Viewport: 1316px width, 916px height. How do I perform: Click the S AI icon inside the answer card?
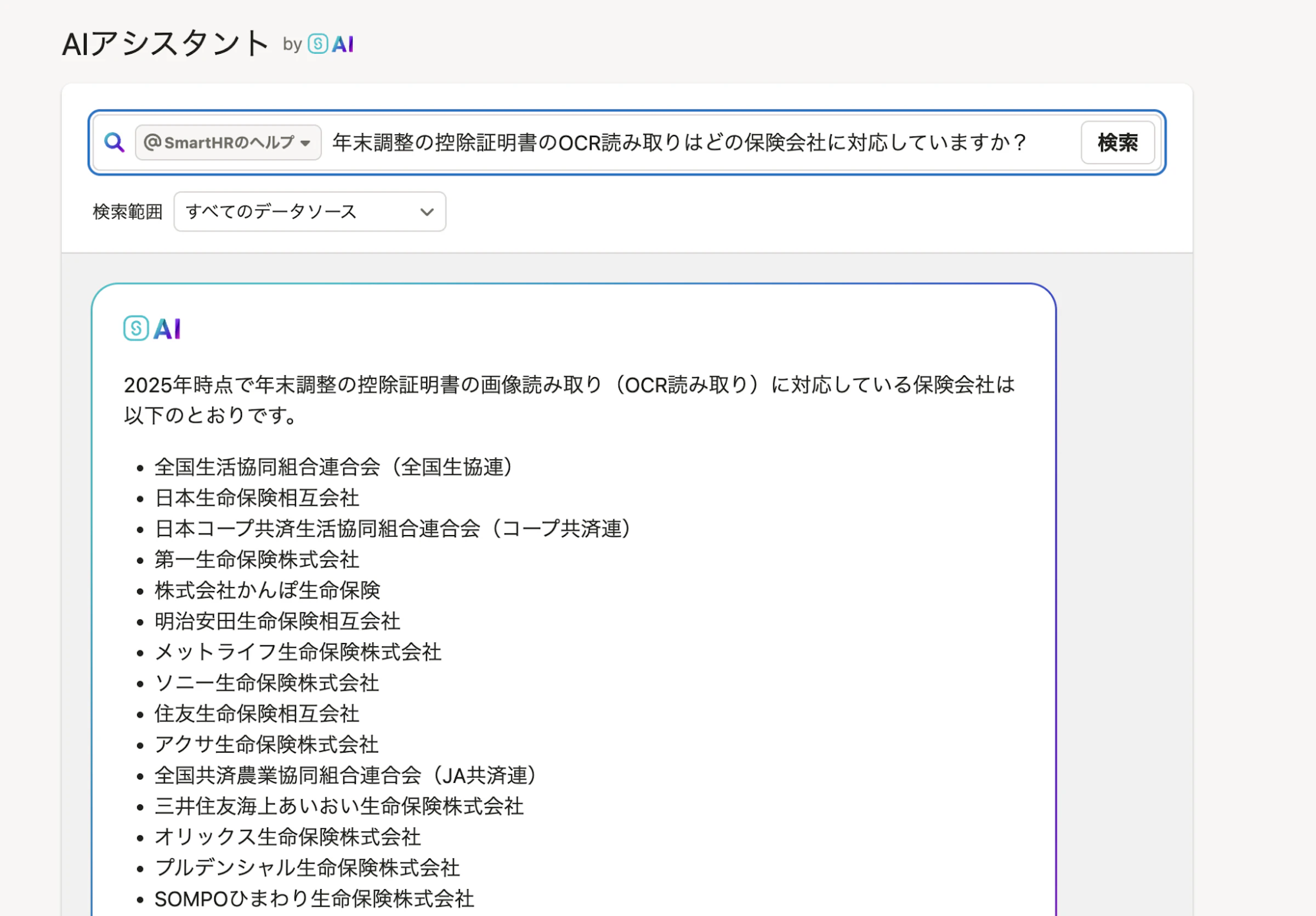151,328
